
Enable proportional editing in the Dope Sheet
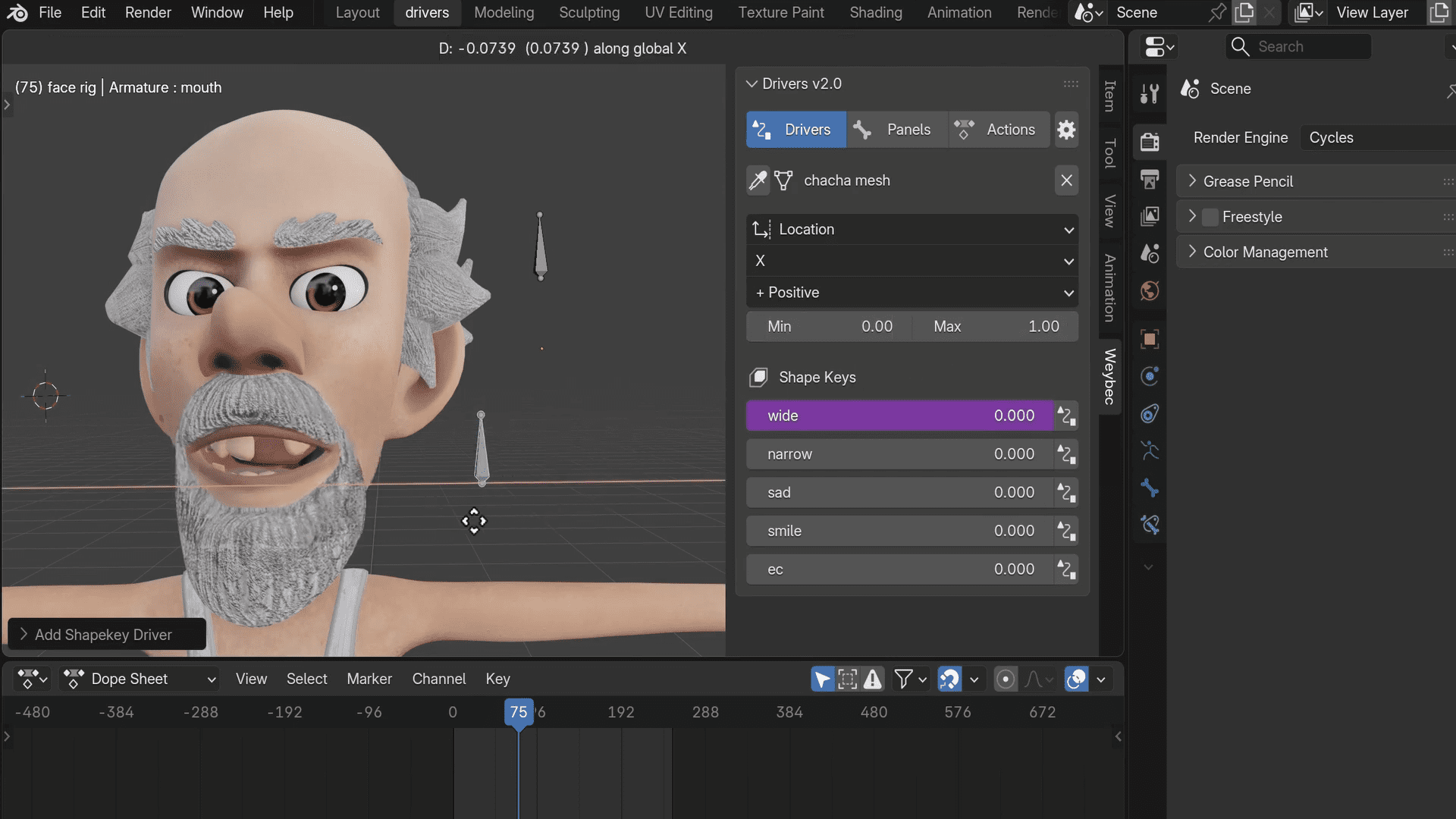tap(1006, 679)
